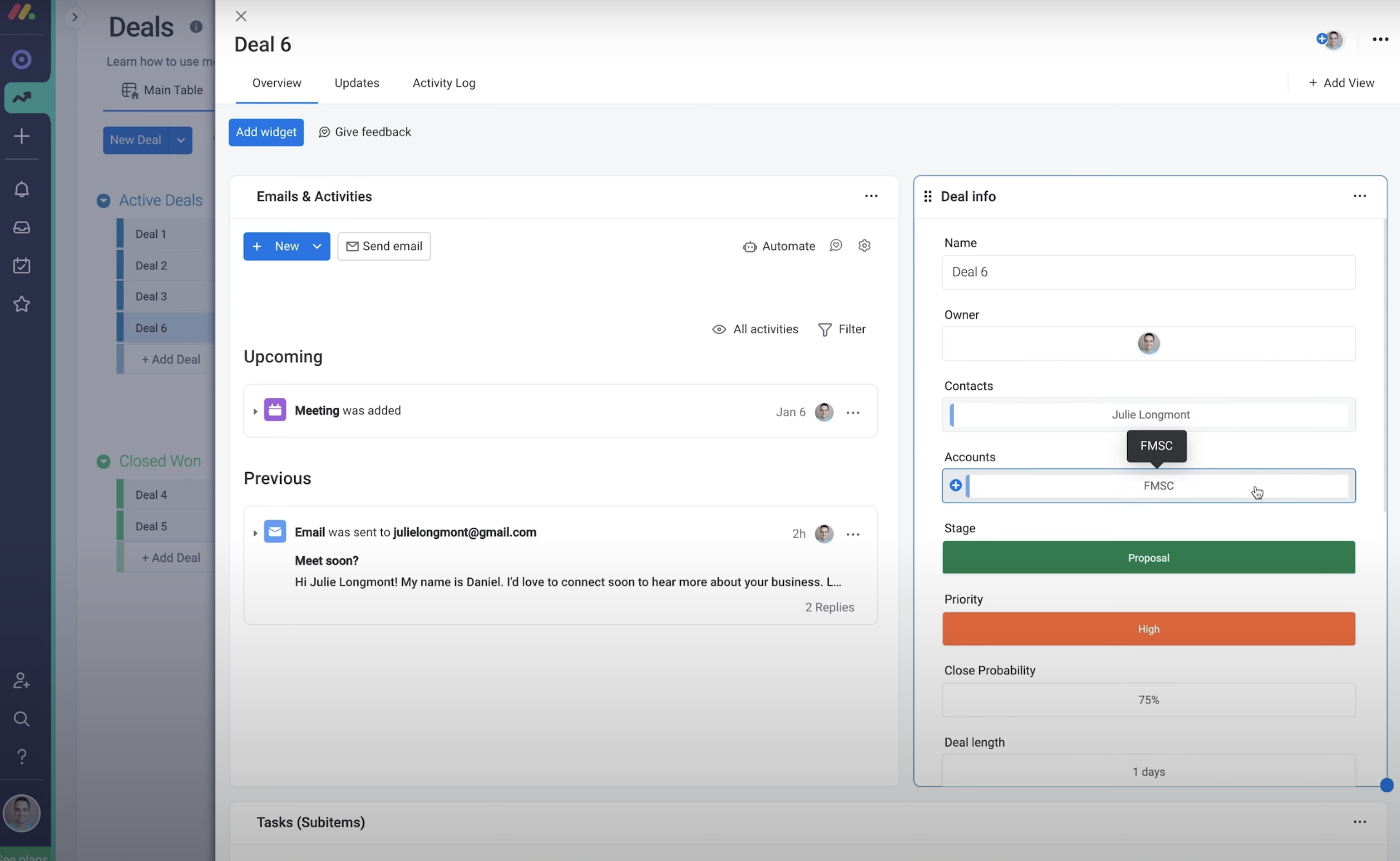Viewport: 1400px width, 861px height.
Task: Open My Work calendar-check icon
Action: [22, 265]
